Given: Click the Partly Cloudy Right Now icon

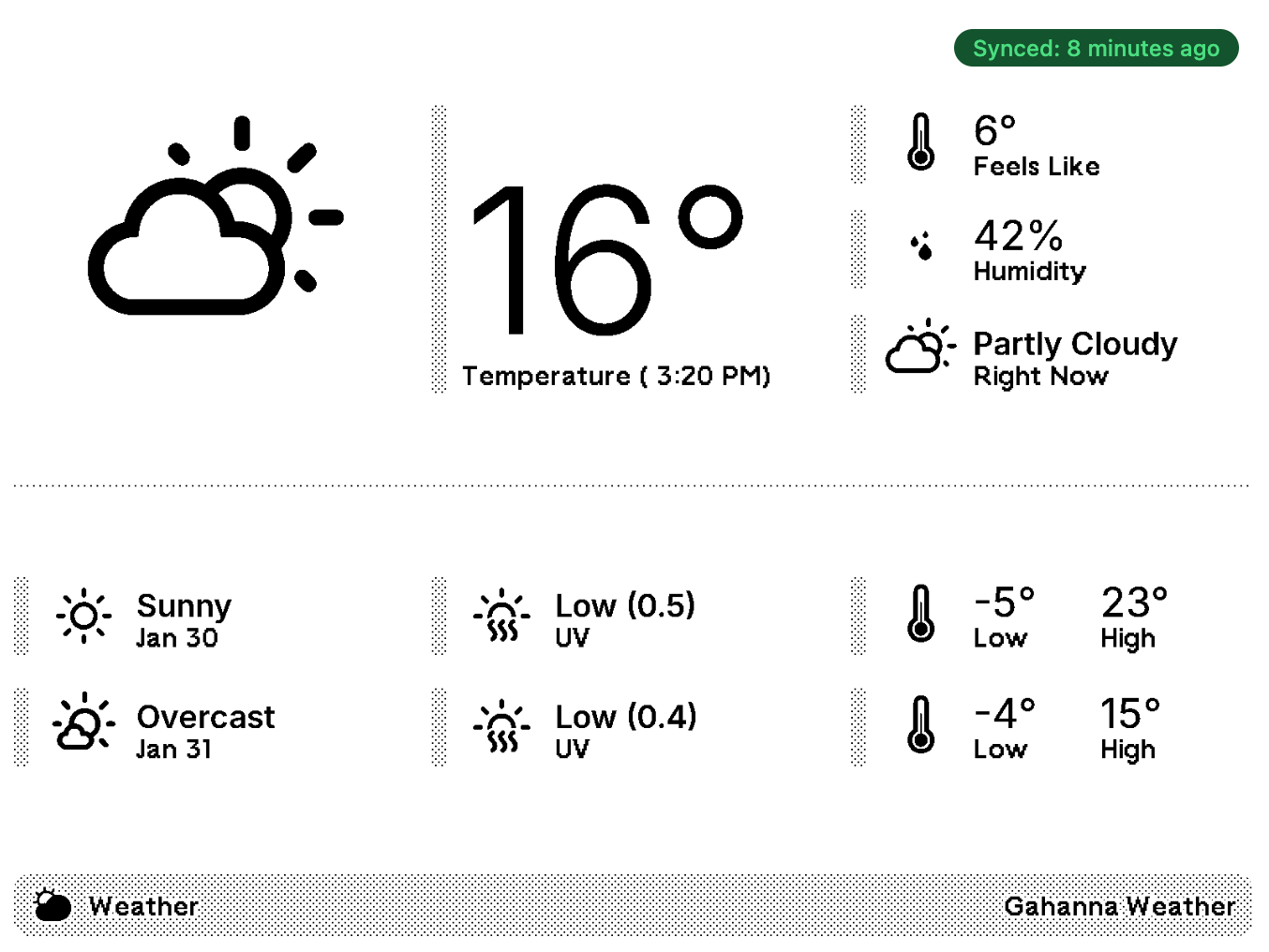Looking at the screenshot, I should [920, 348].
